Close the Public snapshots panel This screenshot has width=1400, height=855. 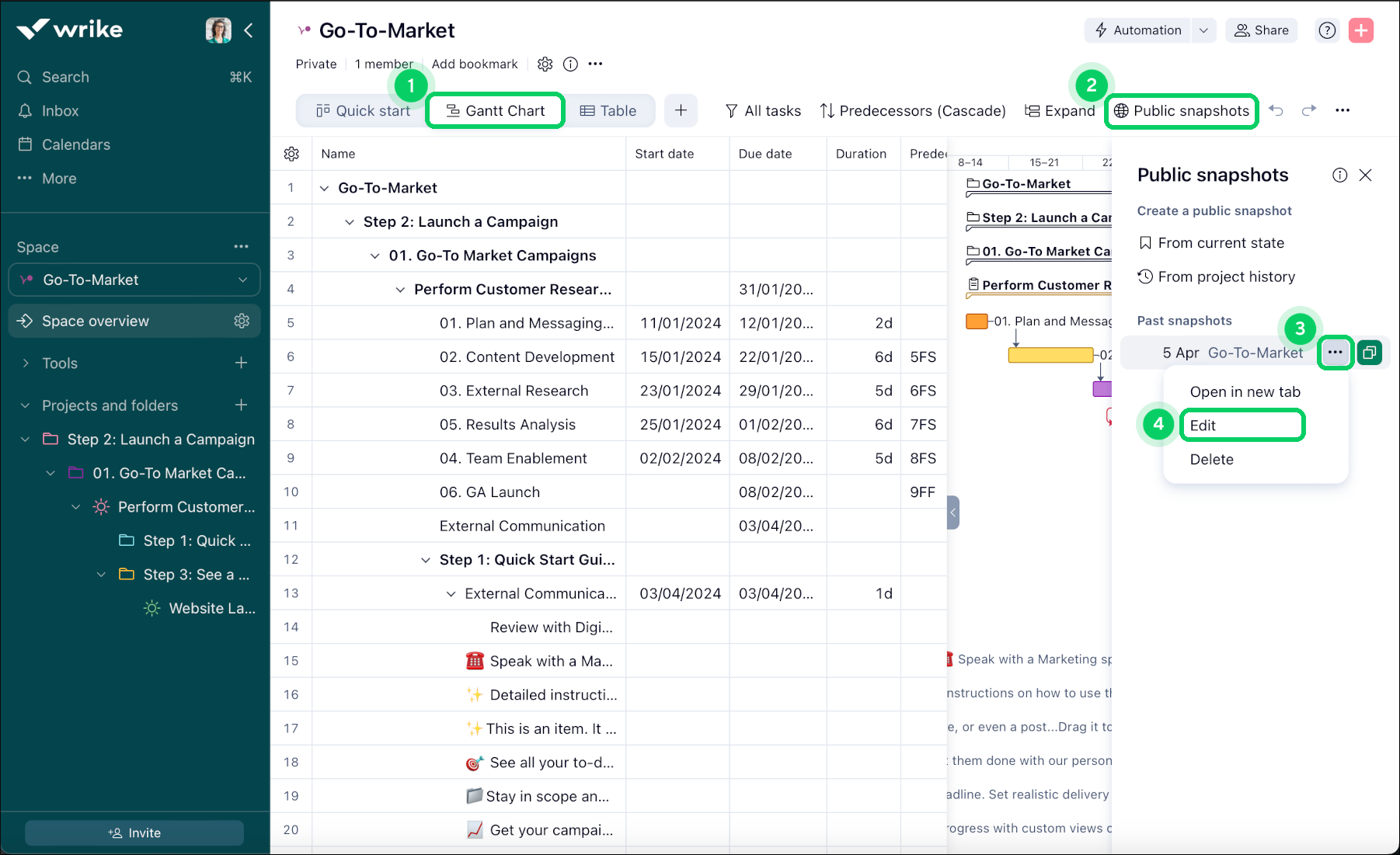point(1365,175)
